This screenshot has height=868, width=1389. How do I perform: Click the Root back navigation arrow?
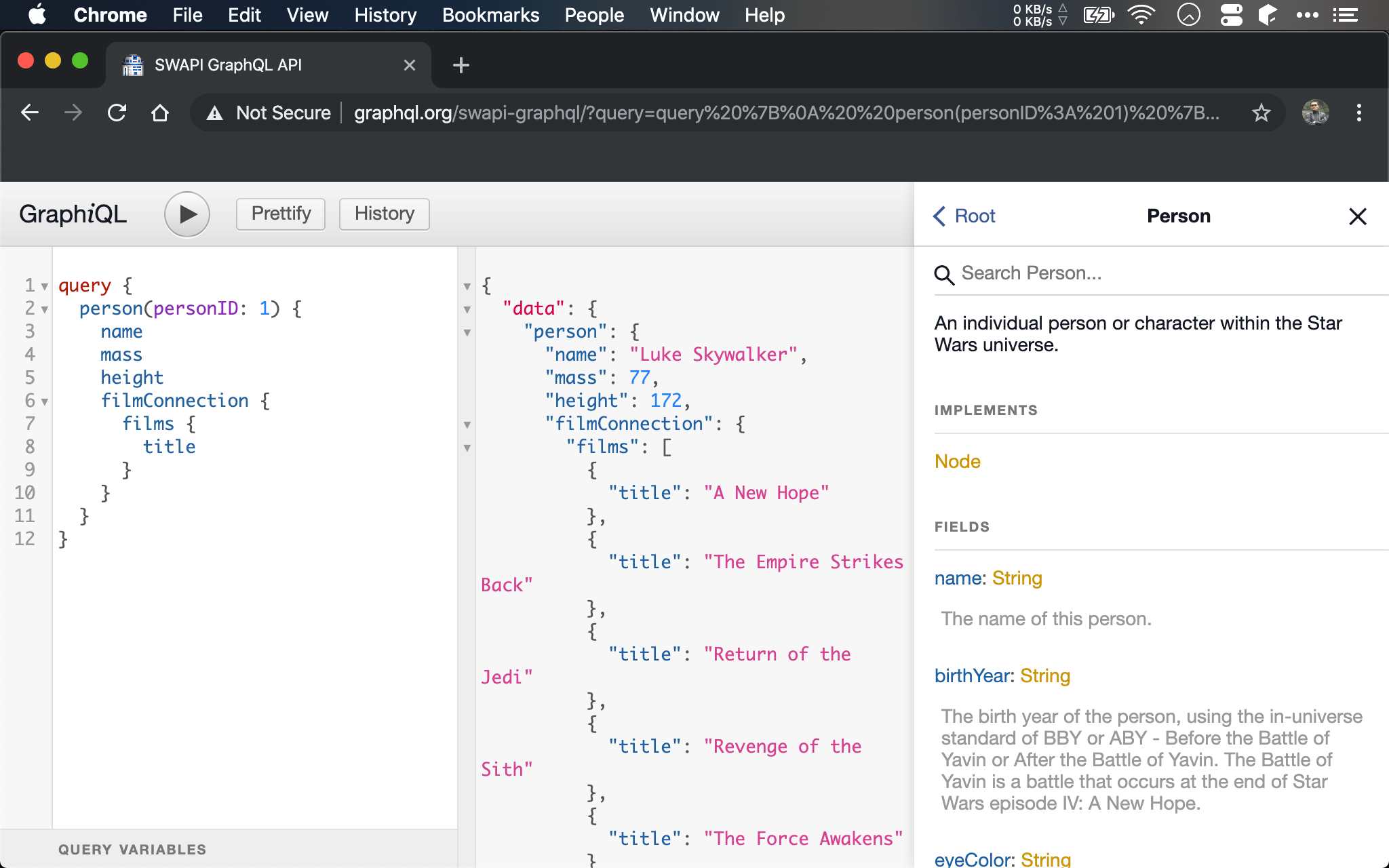[x=941, y=216]
